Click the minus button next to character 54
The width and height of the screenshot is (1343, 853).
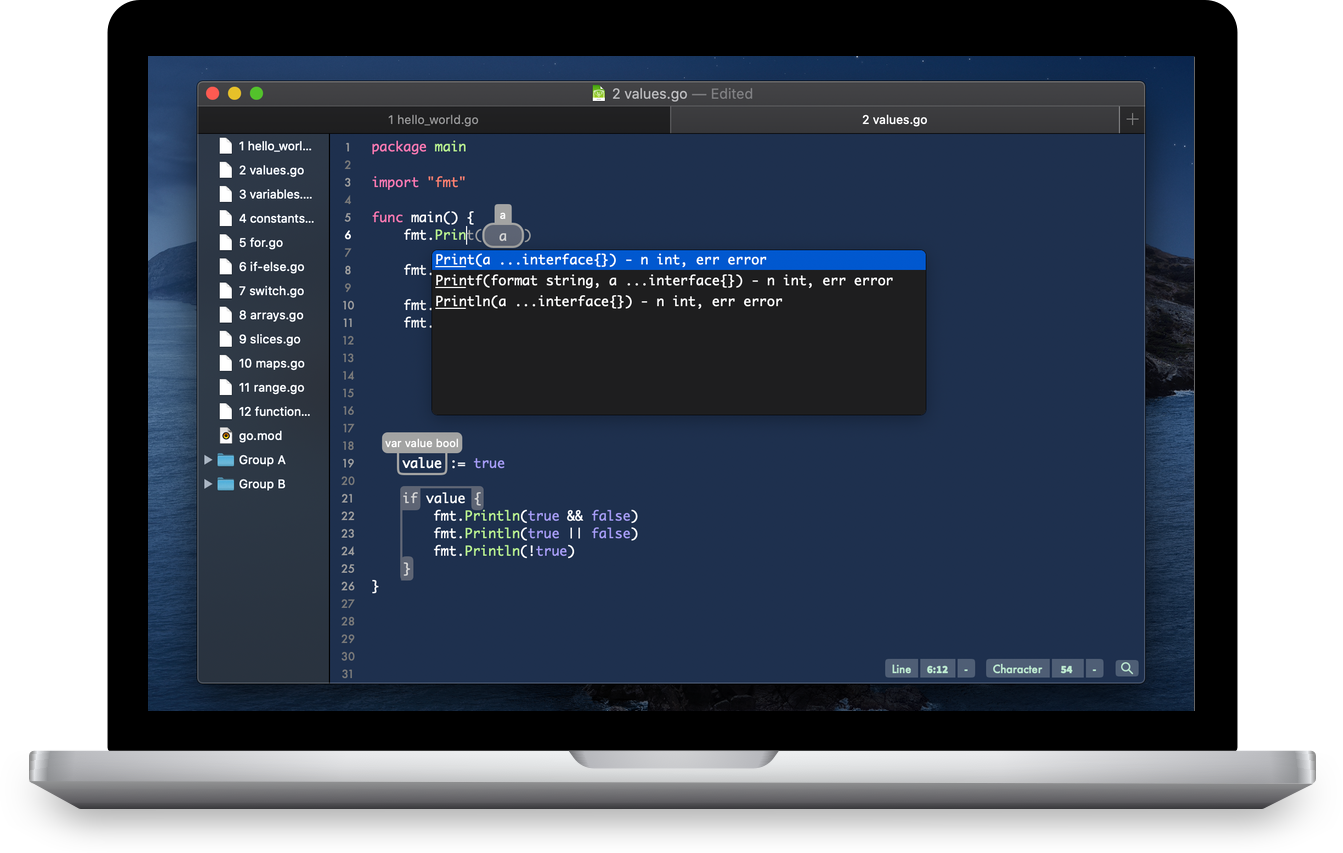(x=1095, y=669)
